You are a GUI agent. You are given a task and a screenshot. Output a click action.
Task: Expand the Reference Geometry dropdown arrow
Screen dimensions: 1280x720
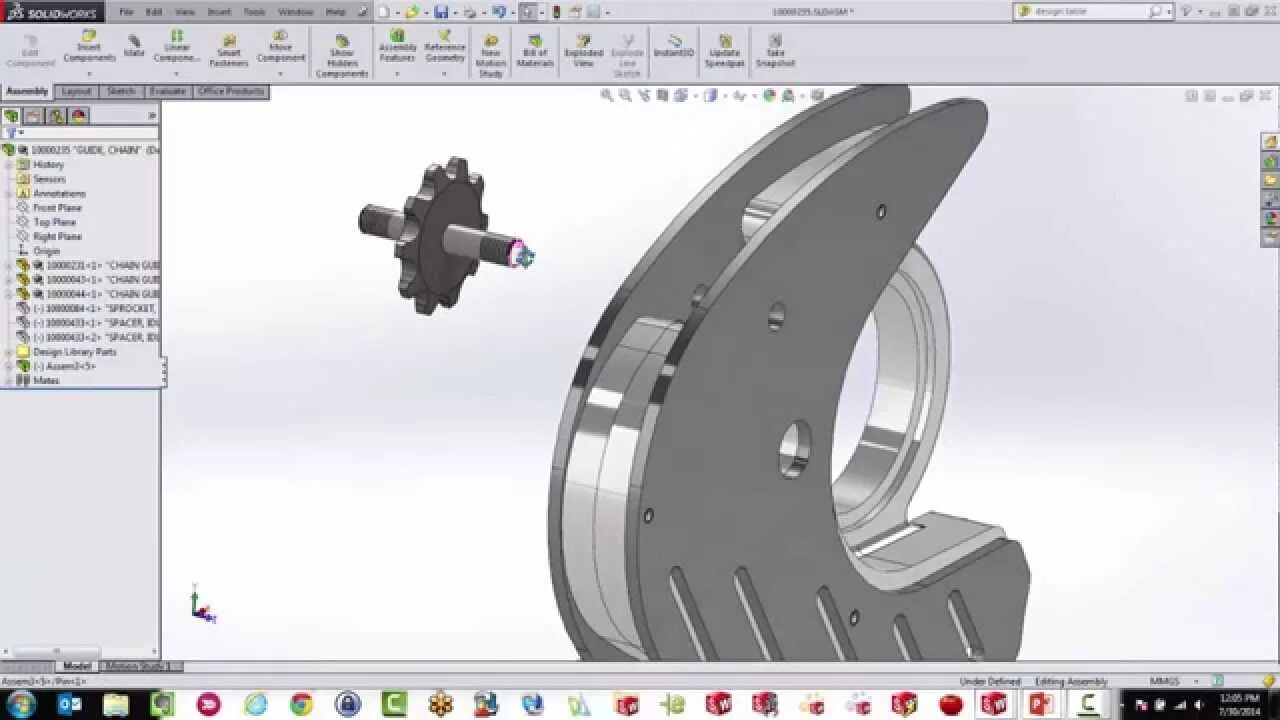[x=445, y=74]
